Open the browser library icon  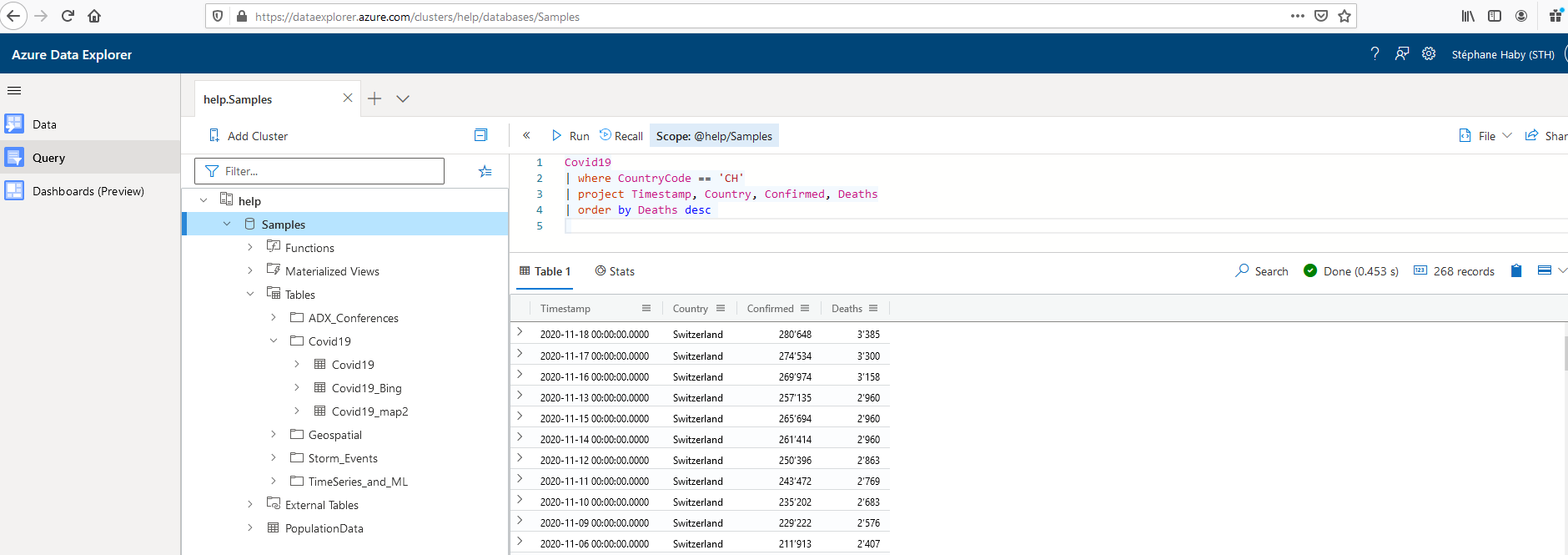point(1468,16)
